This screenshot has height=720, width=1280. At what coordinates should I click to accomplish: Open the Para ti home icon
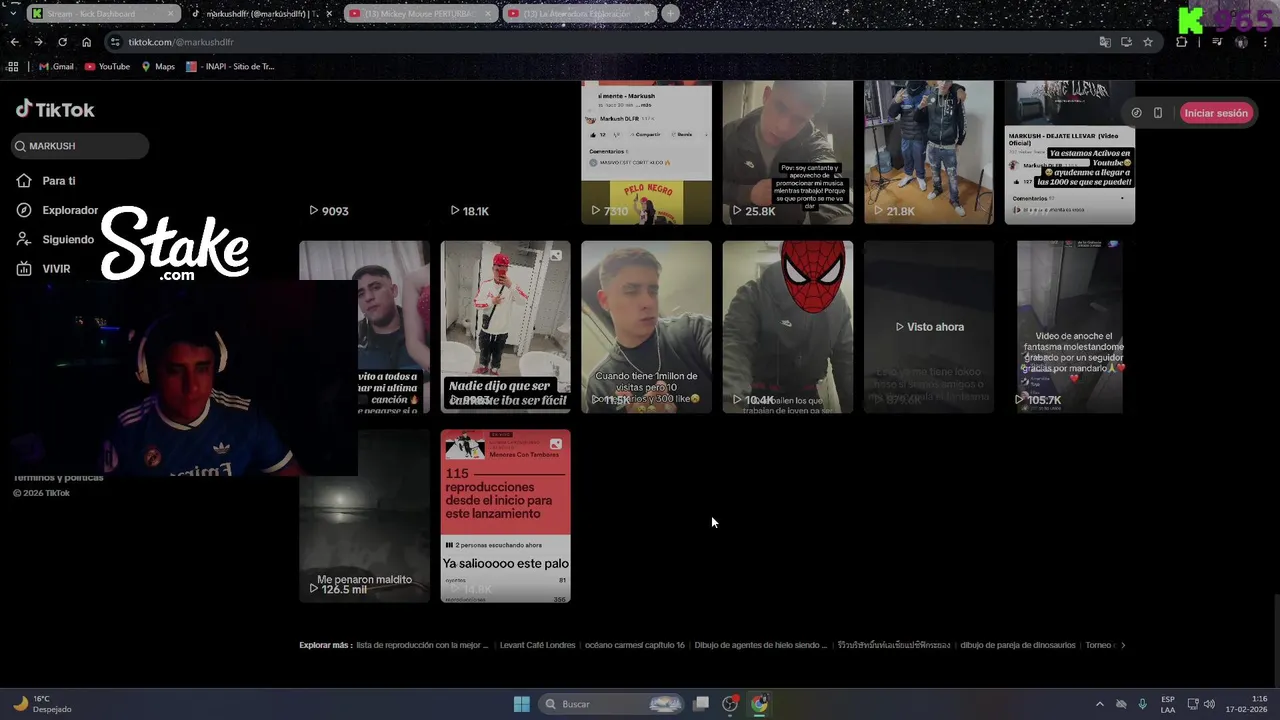click(24, 181)
